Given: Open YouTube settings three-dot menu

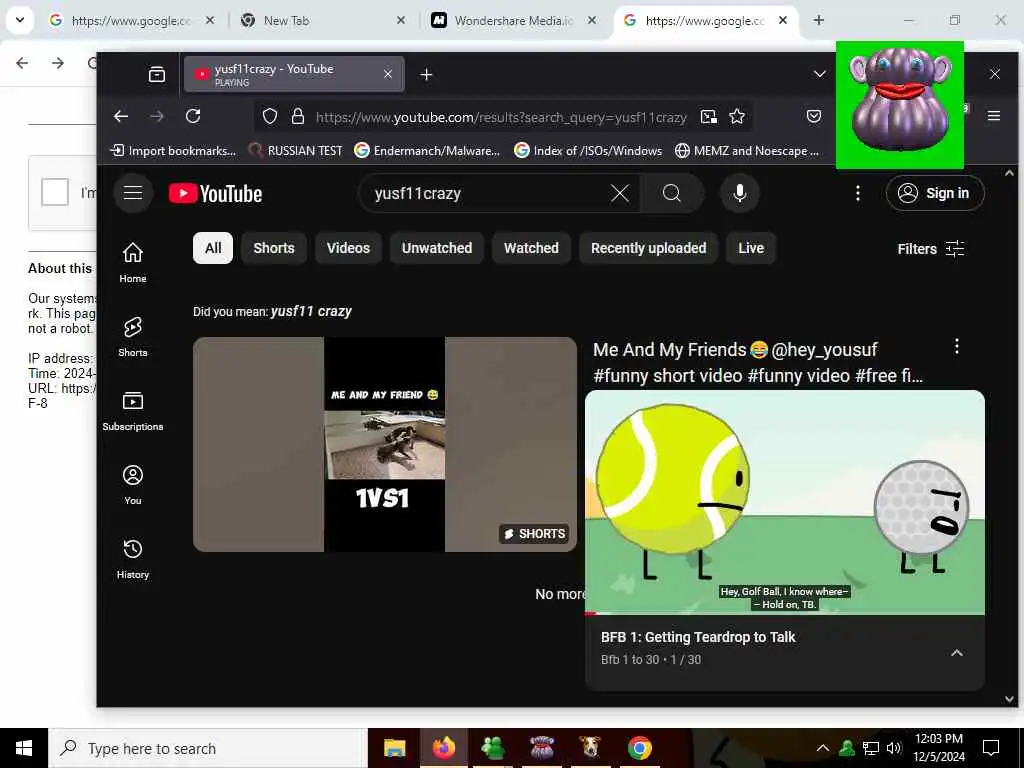Looking at the screenshot, I should tap(858, 193).
